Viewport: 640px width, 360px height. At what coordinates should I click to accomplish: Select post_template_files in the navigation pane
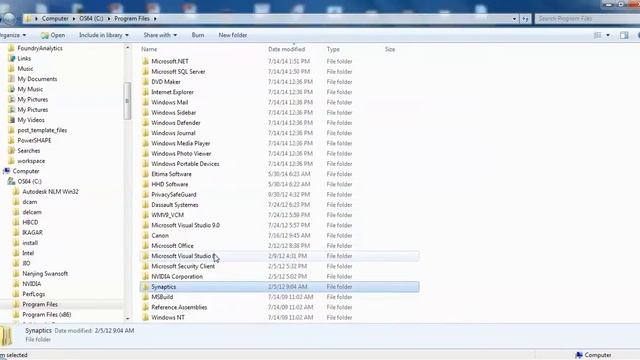(x=42, y=130)
